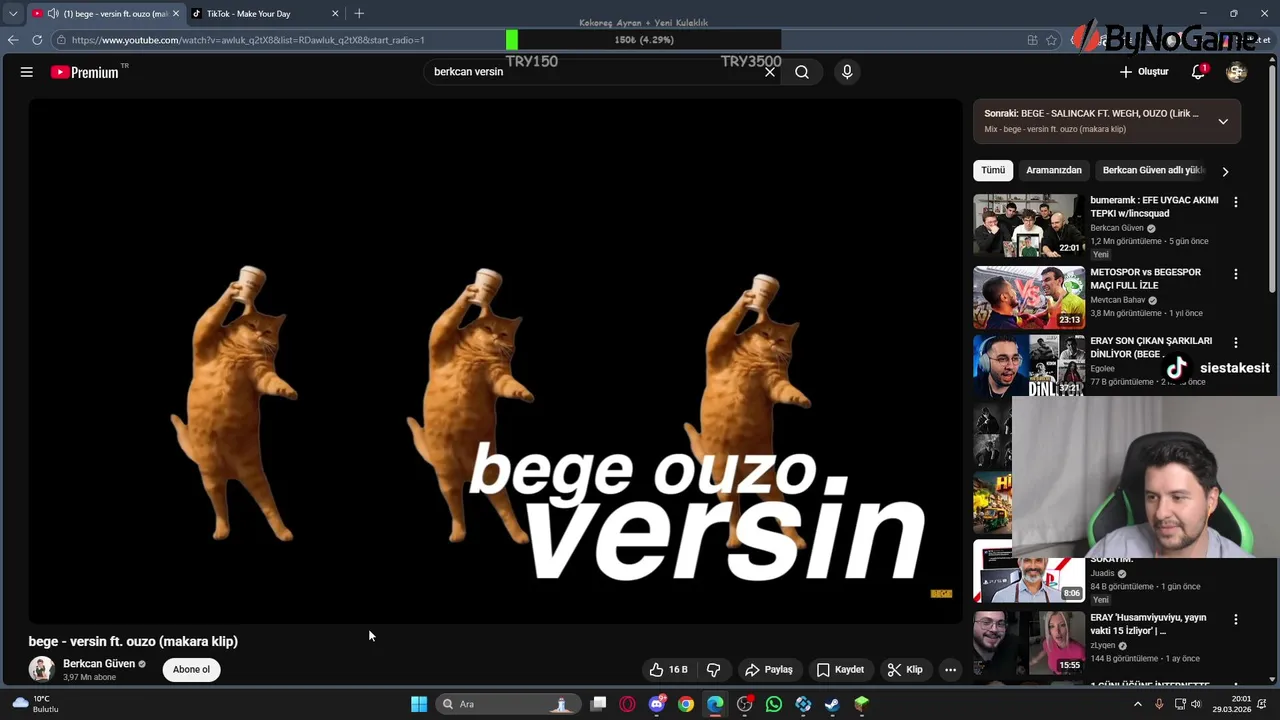Open the account avatar menu

1236,72
